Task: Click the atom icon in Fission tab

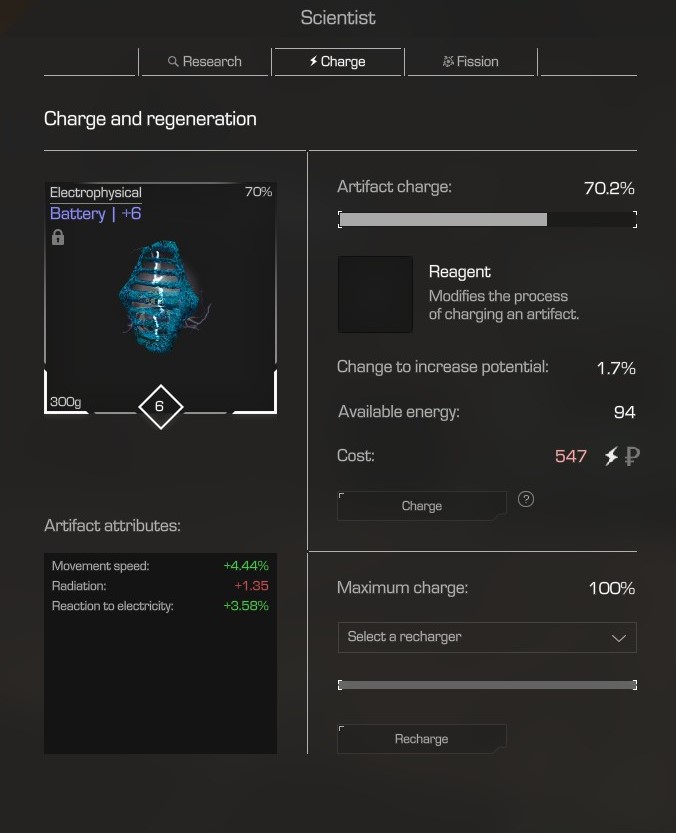Action: [448, 62]
